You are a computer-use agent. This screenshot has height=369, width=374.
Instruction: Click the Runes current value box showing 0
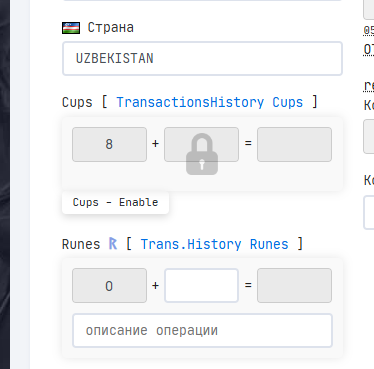pos(109,286)
